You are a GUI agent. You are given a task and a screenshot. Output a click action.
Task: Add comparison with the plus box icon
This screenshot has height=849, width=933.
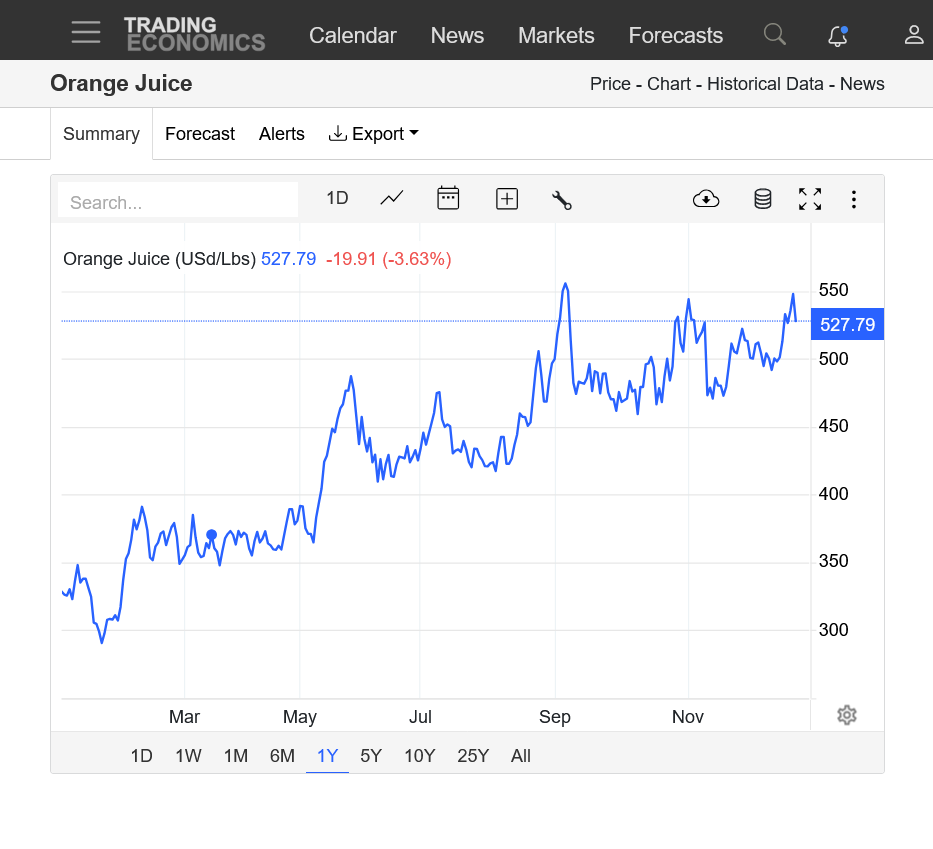coord(507,199)
